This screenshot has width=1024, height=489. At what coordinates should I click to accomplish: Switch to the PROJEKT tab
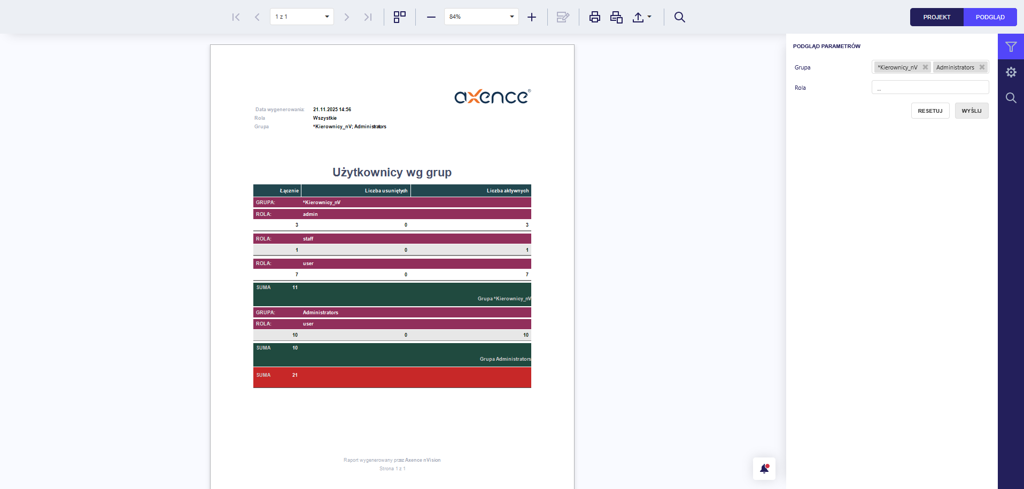936,17
